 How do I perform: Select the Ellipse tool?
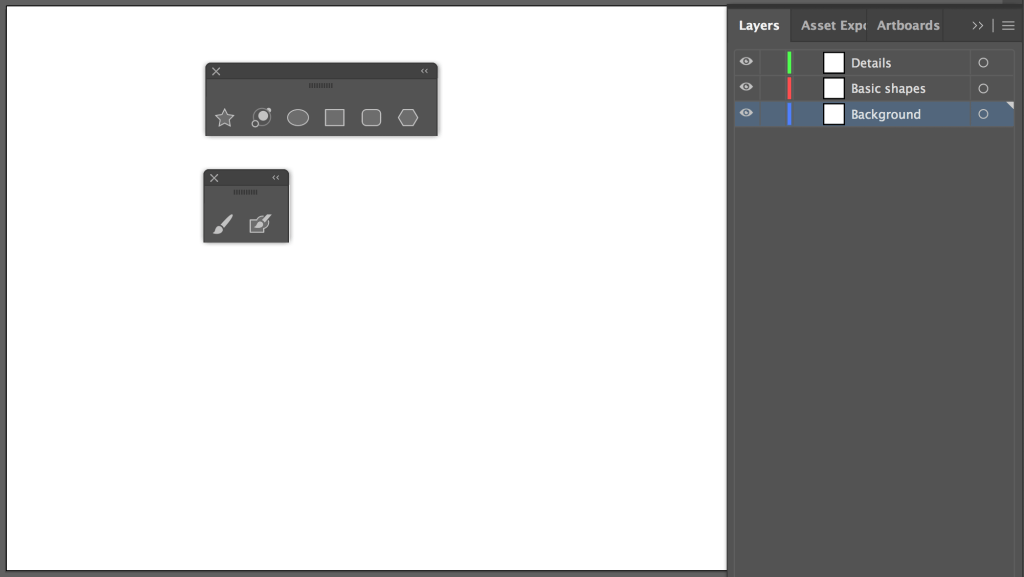pos(298,118)
